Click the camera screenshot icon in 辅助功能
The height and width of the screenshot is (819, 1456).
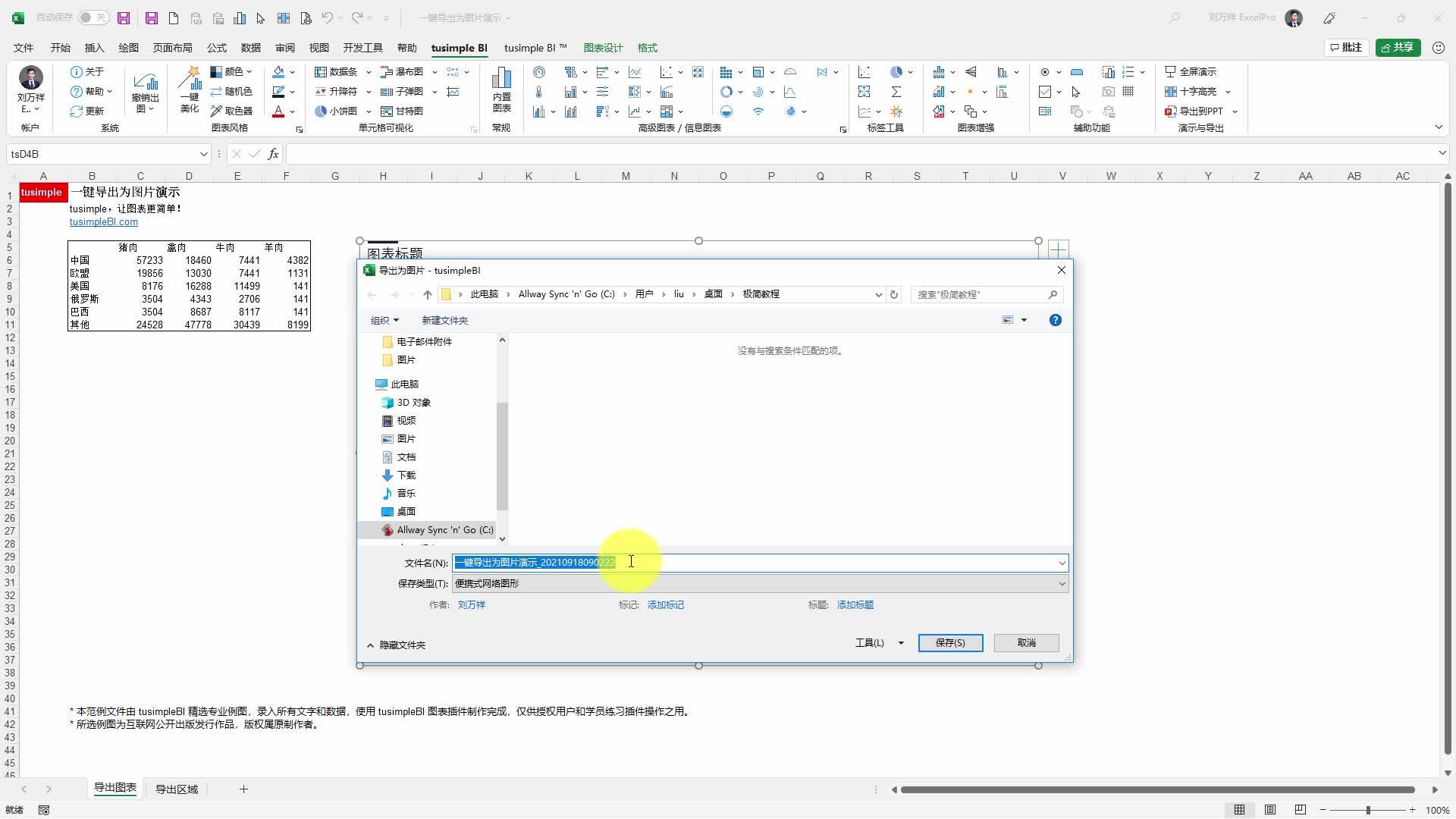click(x=1108, y=92)
